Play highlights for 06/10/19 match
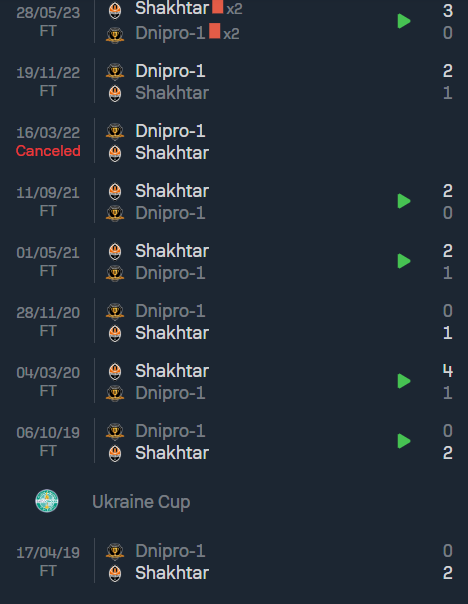 point(404,441)
